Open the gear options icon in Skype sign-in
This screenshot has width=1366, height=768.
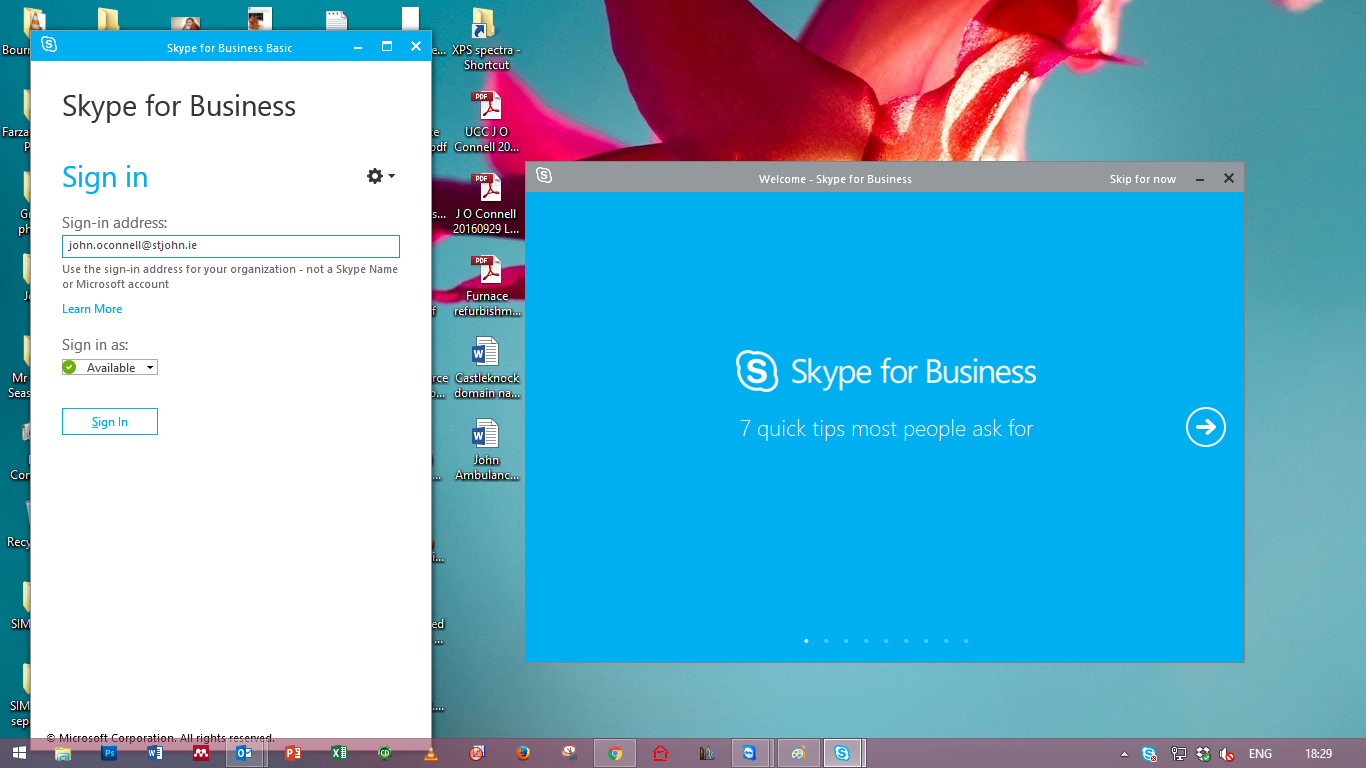[x=375, y=176]
